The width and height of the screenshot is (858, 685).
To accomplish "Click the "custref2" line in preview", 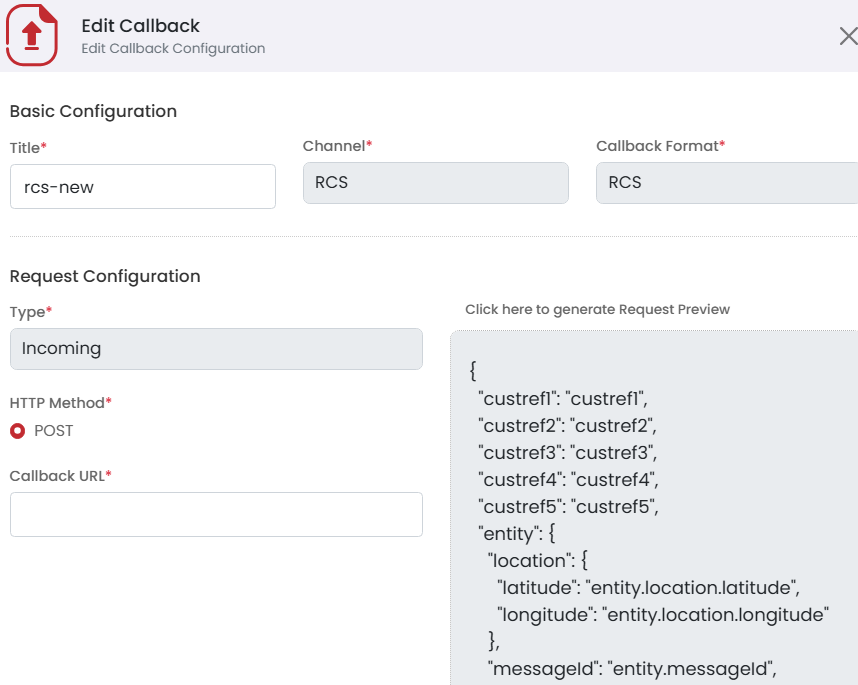I will 567,426.
